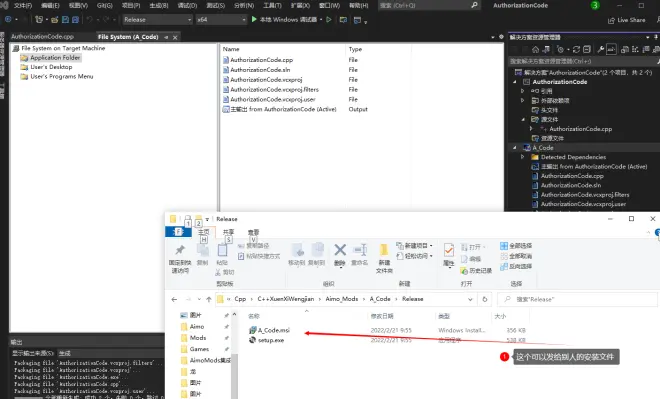Click the red X delete icon in Explorer ribbon
The width and height of the screenshot is (660, 399).
(x=340, y=250)
